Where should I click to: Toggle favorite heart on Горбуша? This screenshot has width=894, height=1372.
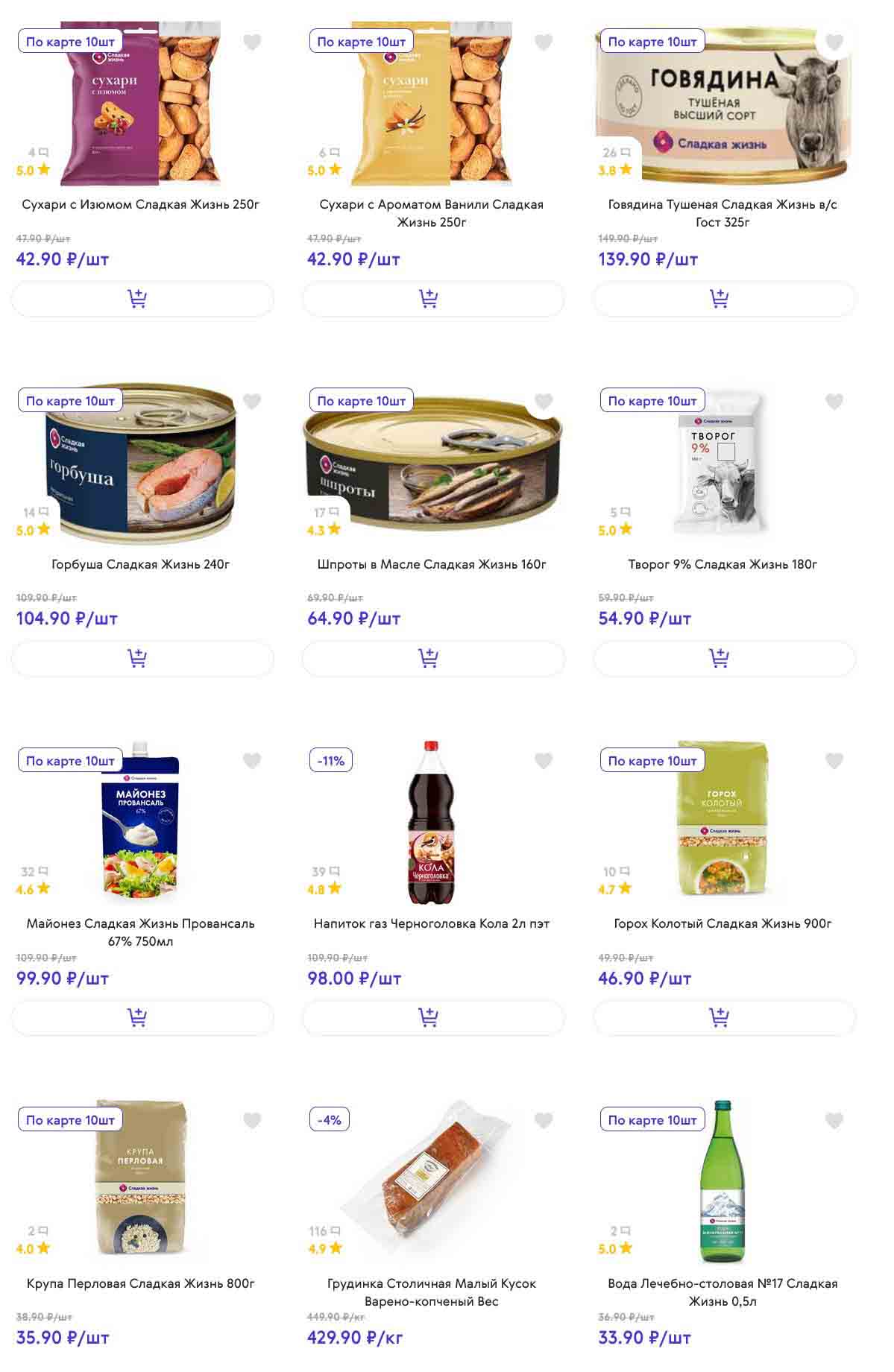(x=252, y=402)
